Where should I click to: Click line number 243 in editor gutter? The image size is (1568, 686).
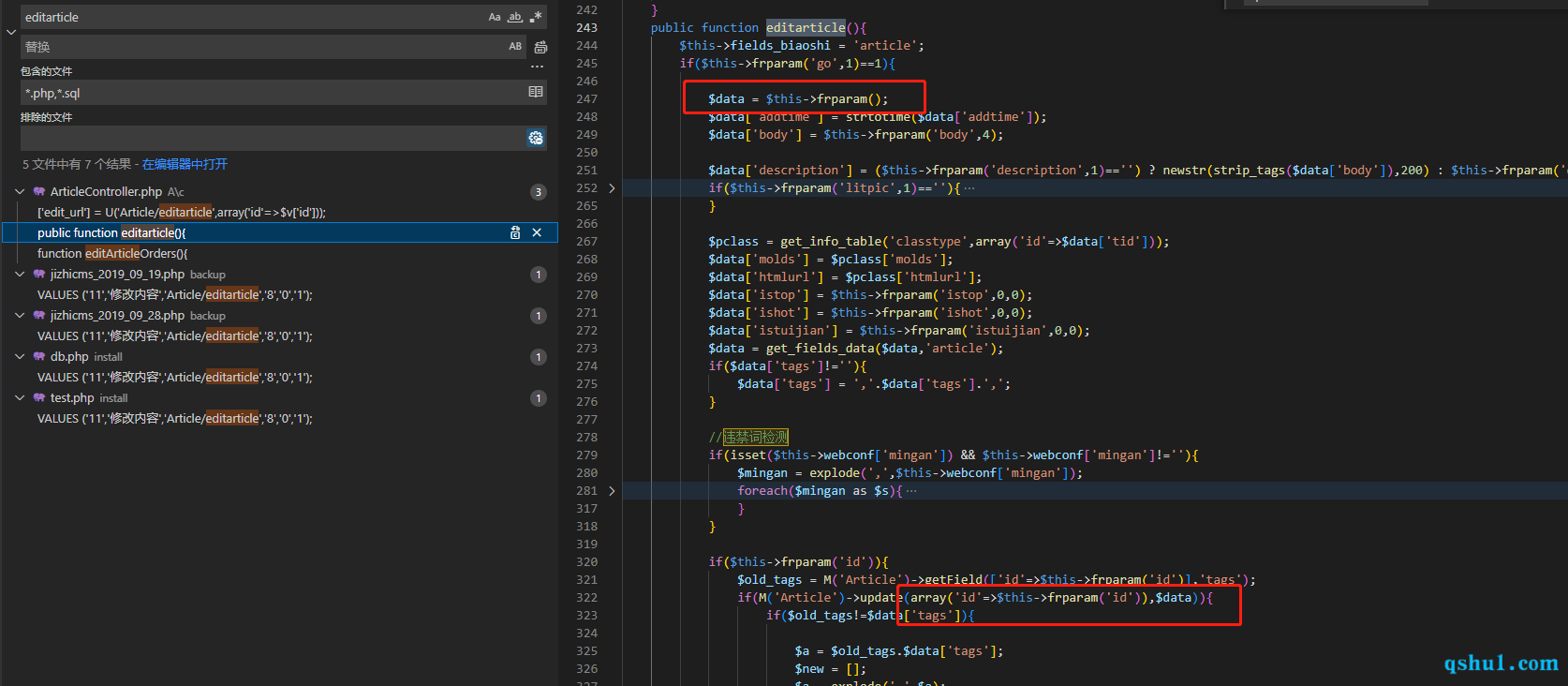pyautogui.click(x=586, y=27)
